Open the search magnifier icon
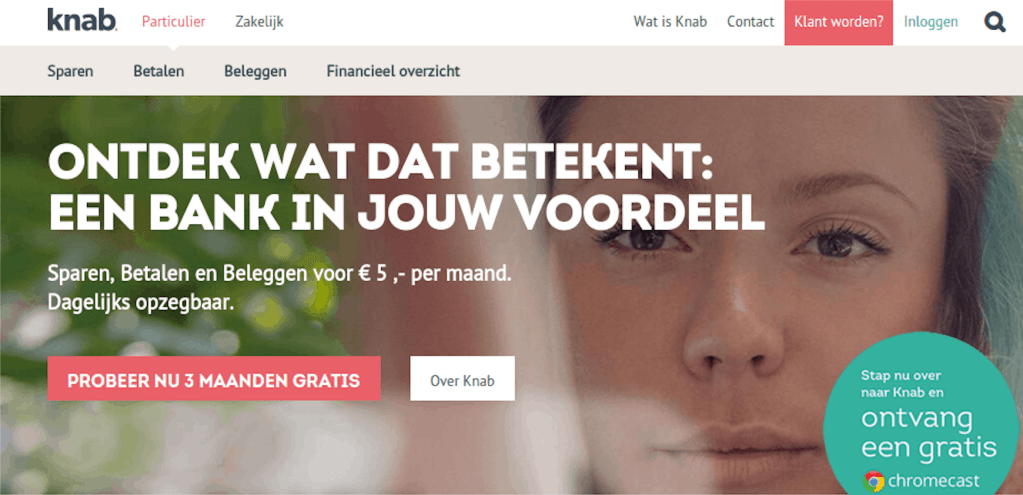This screenshot has width=1023, height=495. pyautogui.click(x=995, y=22)
